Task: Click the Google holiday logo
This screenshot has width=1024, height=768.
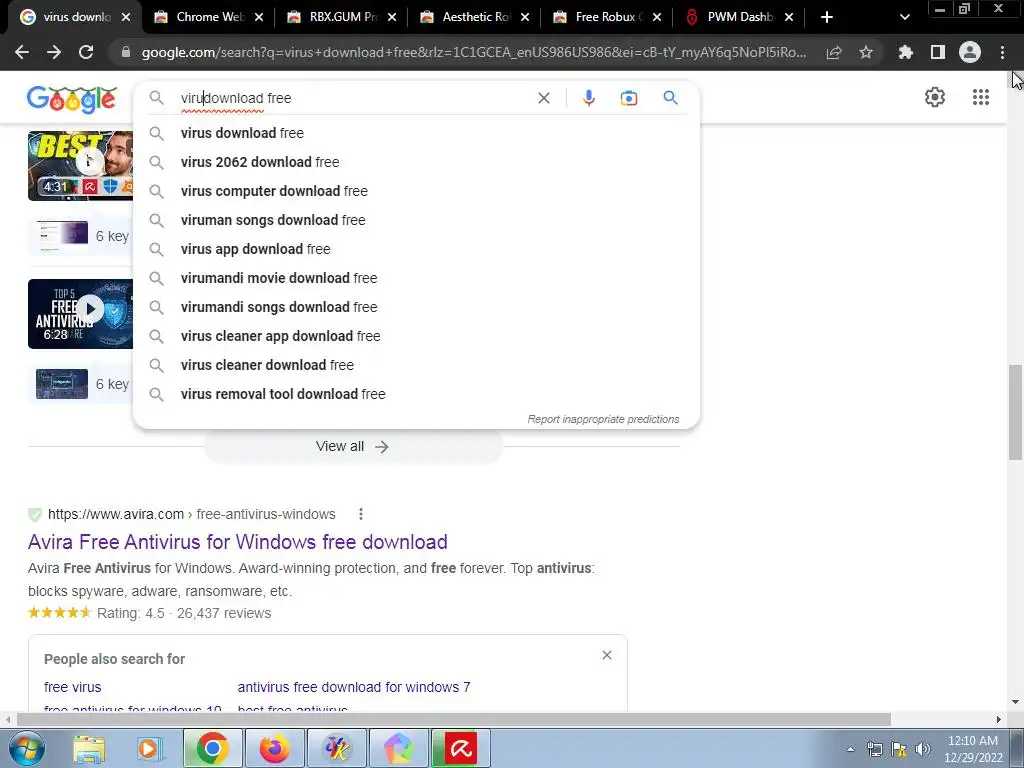Action: coord(72,99)
